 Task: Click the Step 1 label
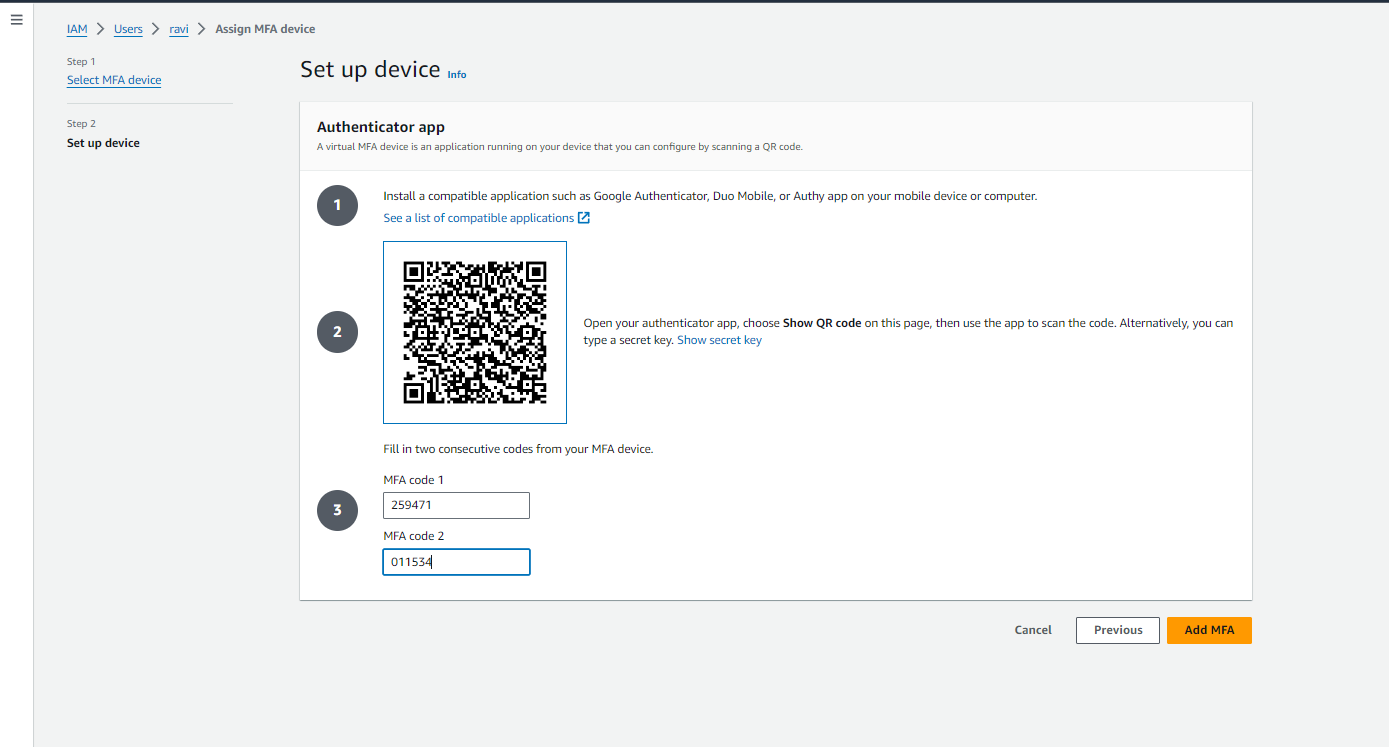pyautogui.click(x=81, y=62)
